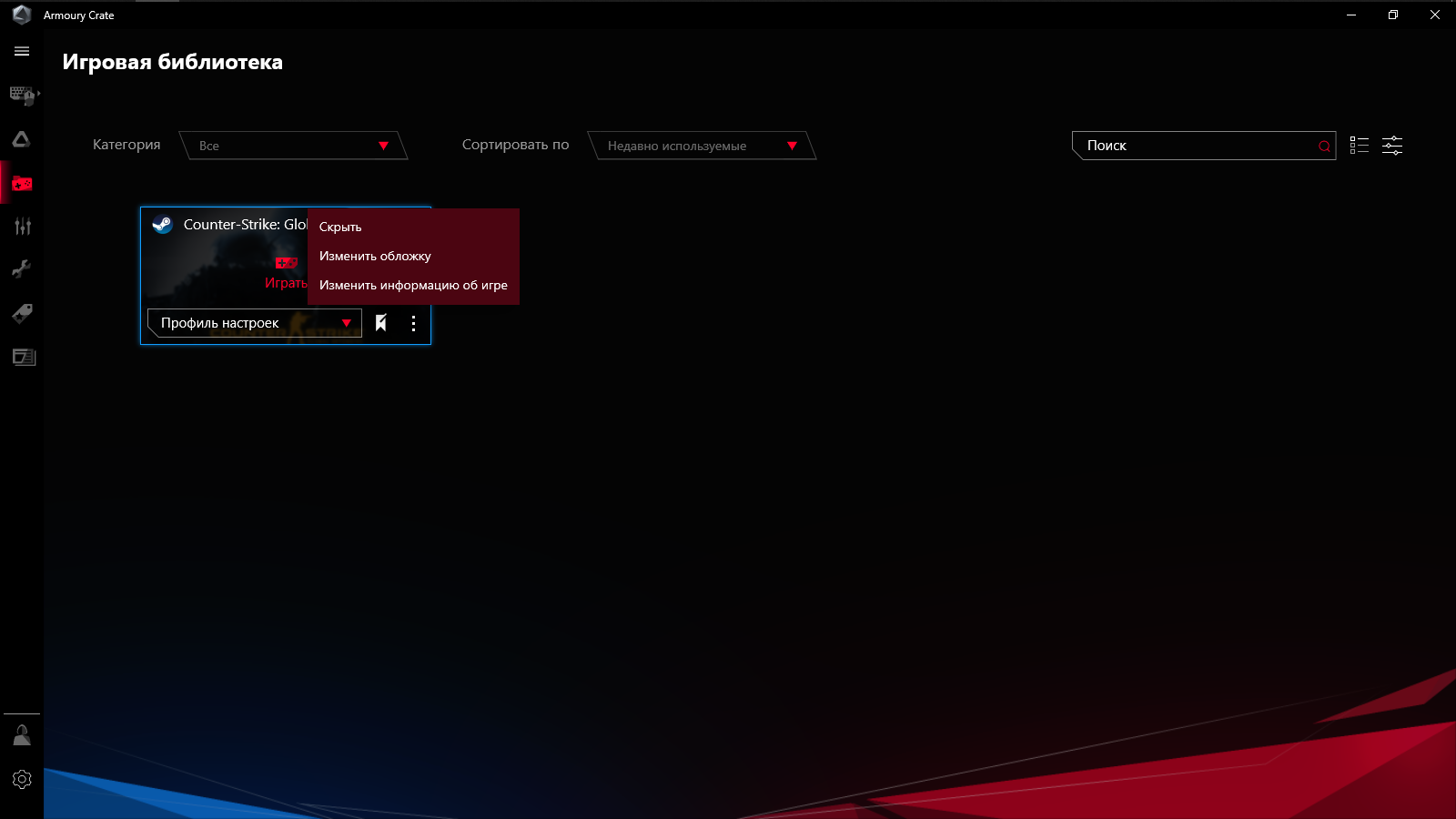Screen dimensions: 1456x819
Task: Select Изменить информацию об игре entry
Action: (x=413, y=285)
